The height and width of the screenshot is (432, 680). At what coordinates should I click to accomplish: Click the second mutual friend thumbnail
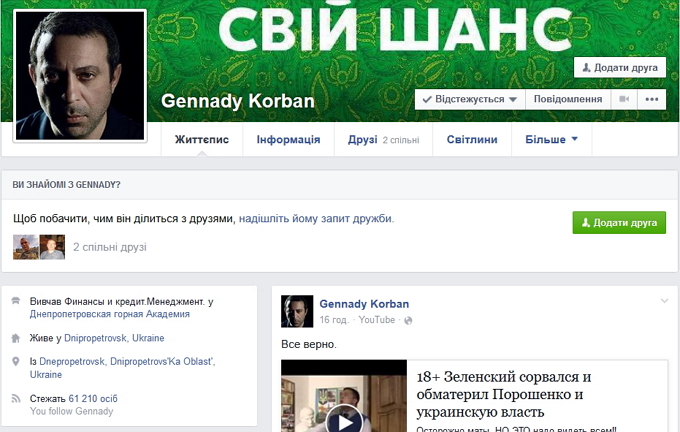(x=52, y=247)
